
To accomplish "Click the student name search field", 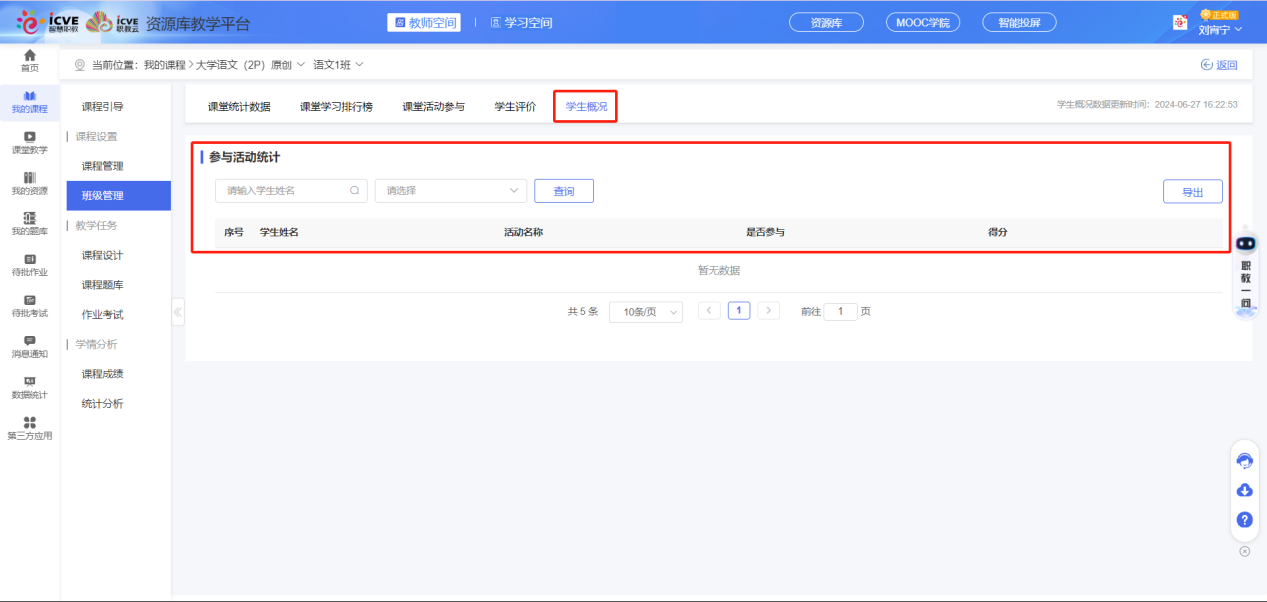I will pyautogui.click(x=285, y=191).
